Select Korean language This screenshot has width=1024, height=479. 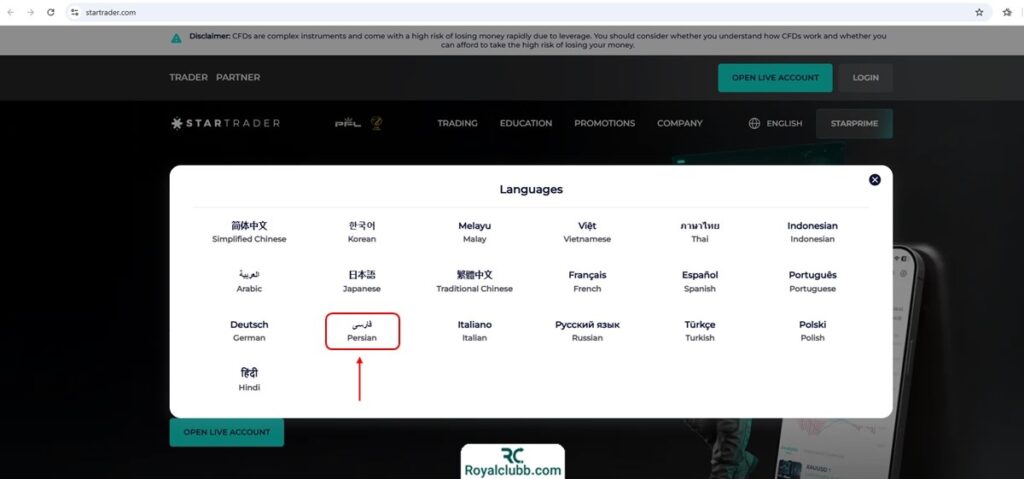tap(362, 232)
